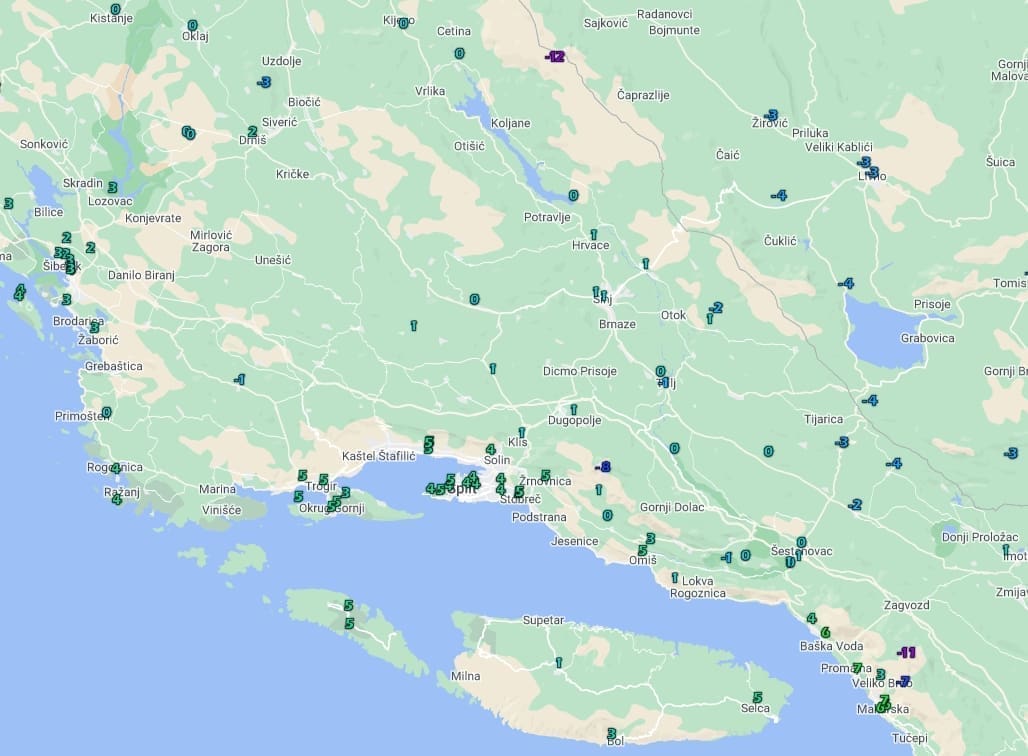Select the -11 temperature marker near Promajna
The height and width of the screenshot is (756, 1028).
906,653
